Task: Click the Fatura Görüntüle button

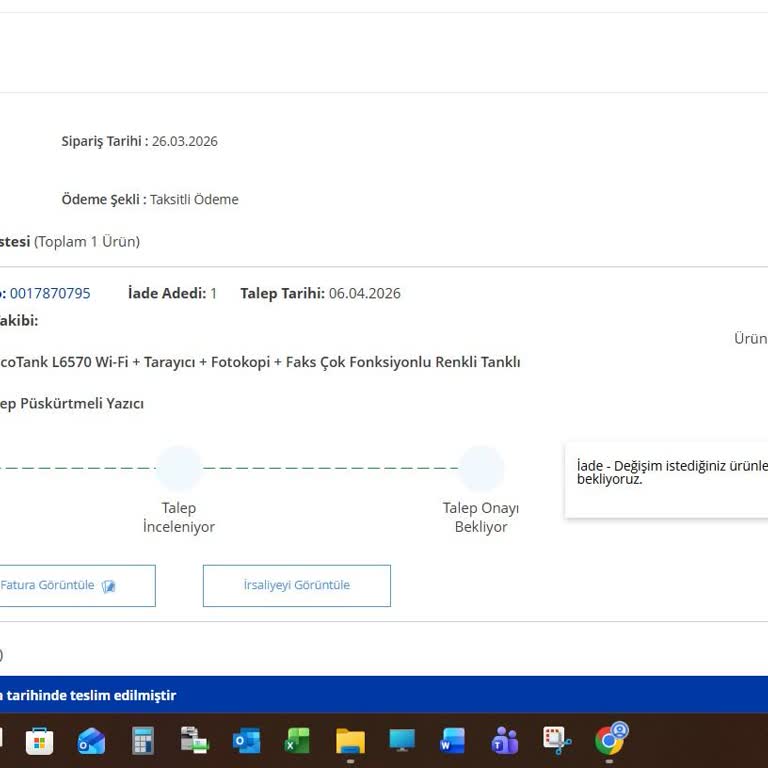Action: pos(77,586)
